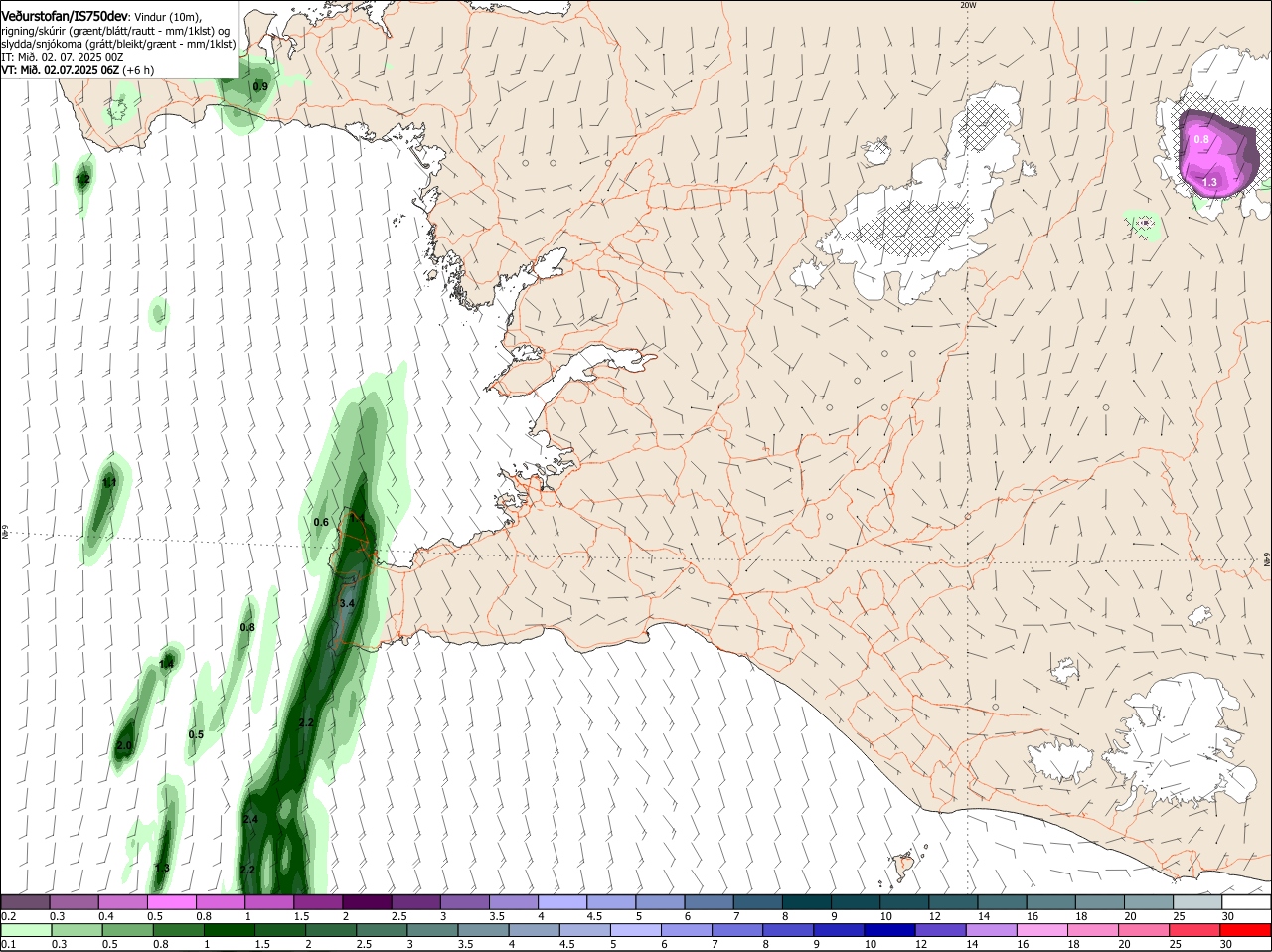The height and width of the screenshot is (952, 1272).
Task: Click the IT: Mið. 02. 07. 2025 00Z line
Action: [63, 57]
